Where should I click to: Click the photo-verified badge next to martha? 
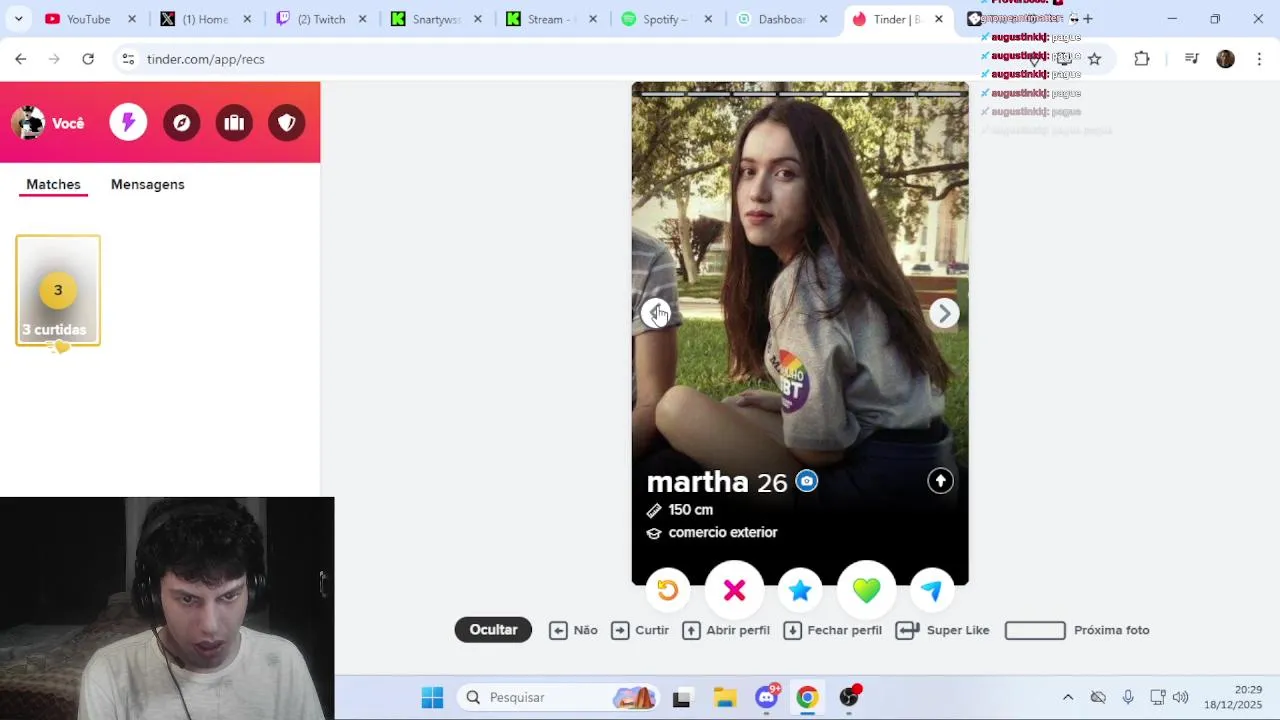[x=807, y=482]
